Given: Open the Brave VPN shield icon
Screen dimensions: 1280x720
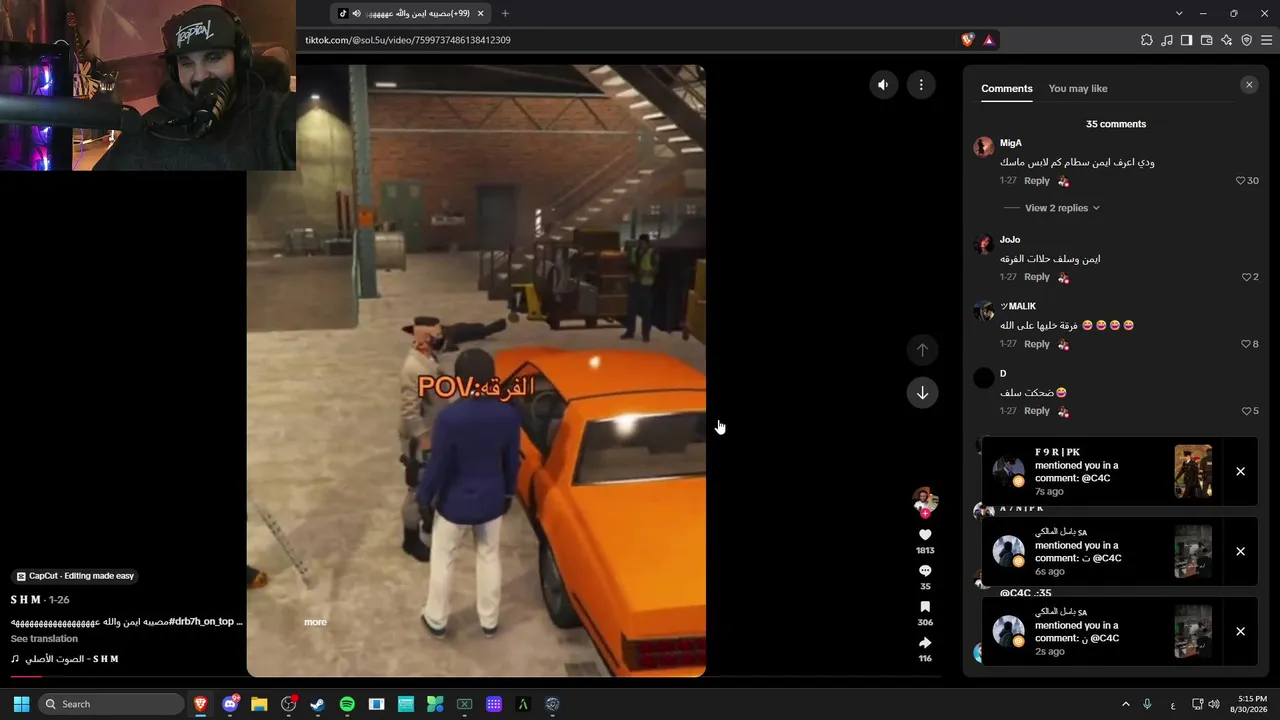Looking at the screenshot, I should [x=1246, y=40].
